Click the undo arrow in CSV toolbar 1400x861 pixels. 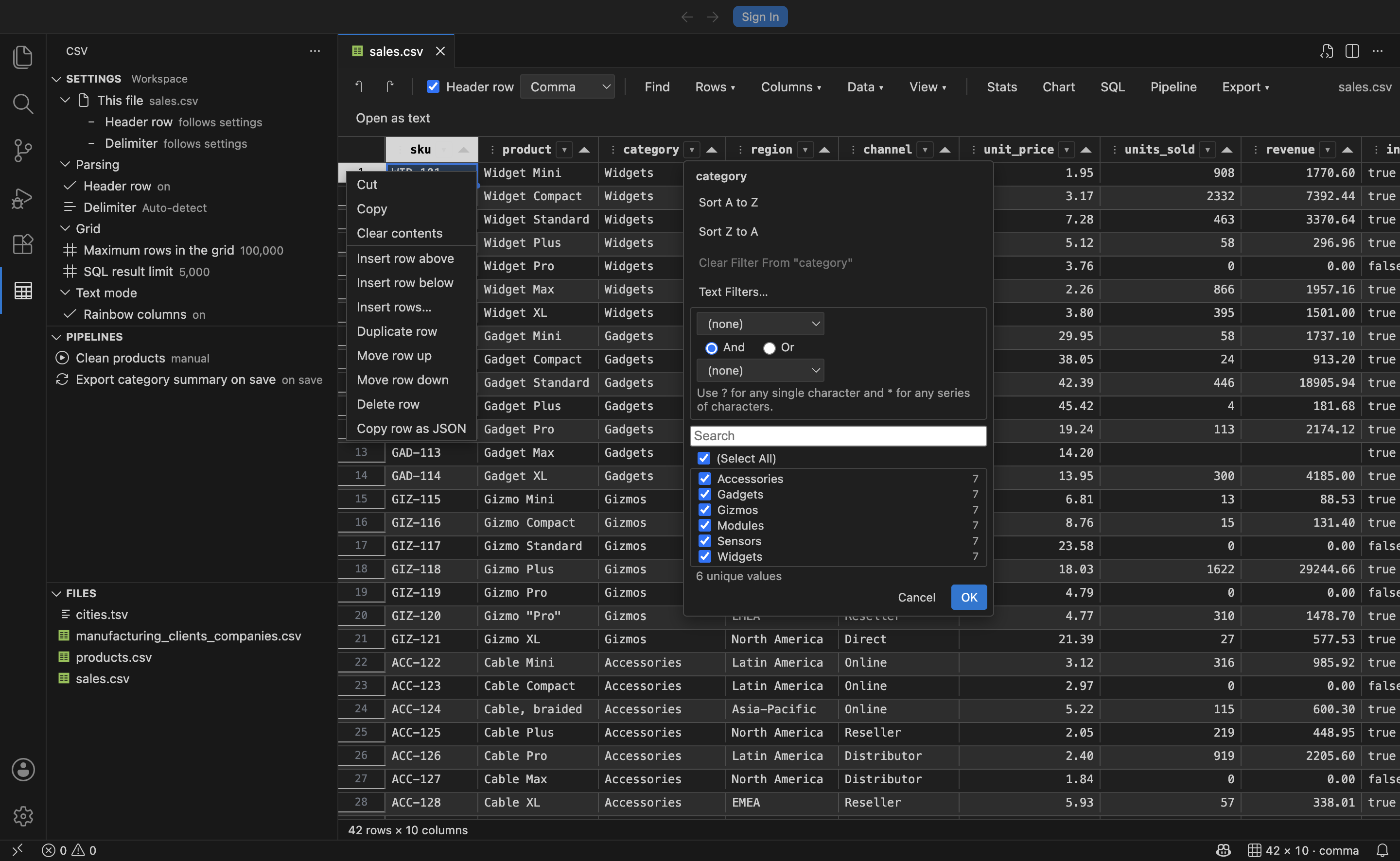click(359, 86)
